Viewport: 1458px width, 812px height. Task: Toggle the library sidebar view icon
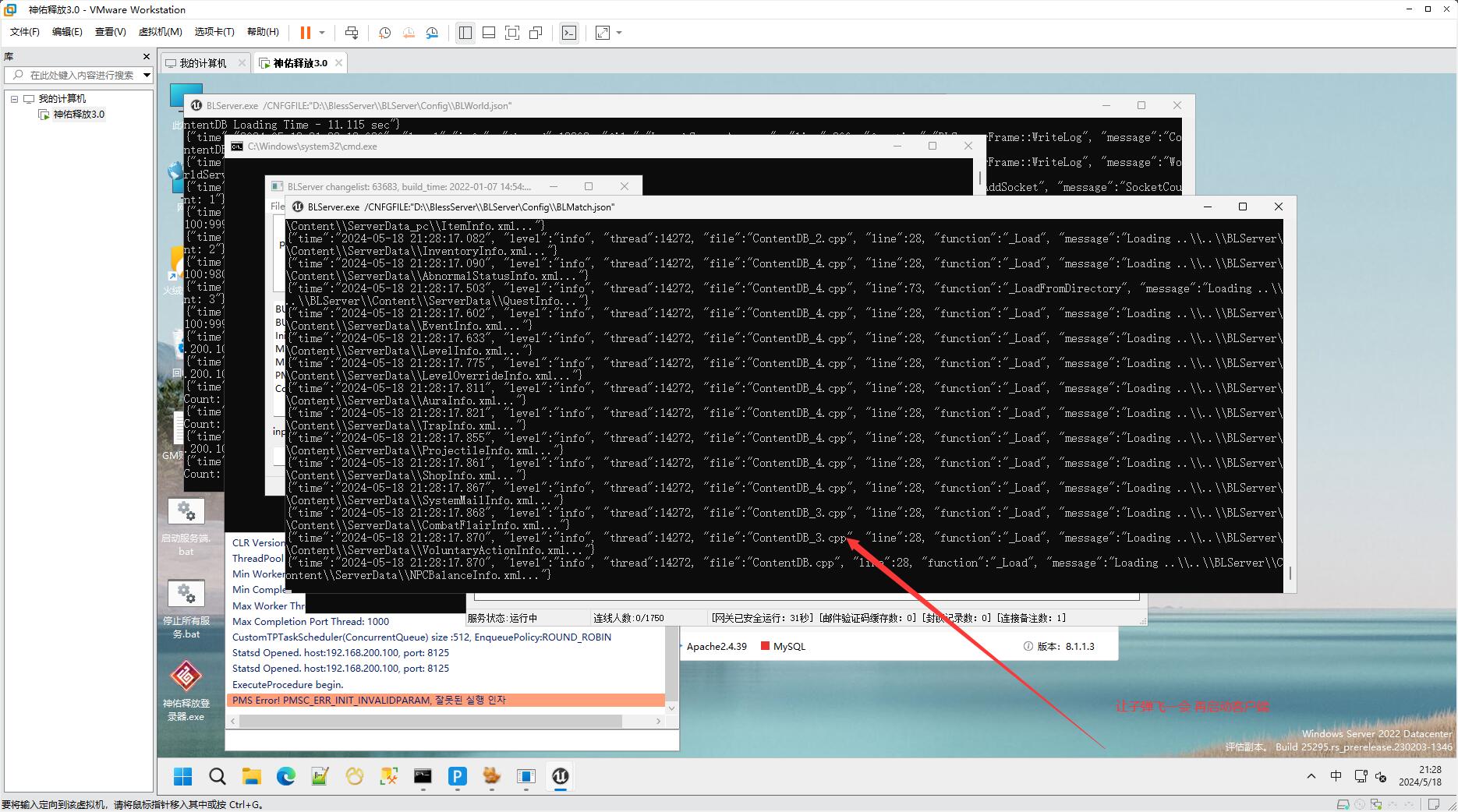pos(465,33)
